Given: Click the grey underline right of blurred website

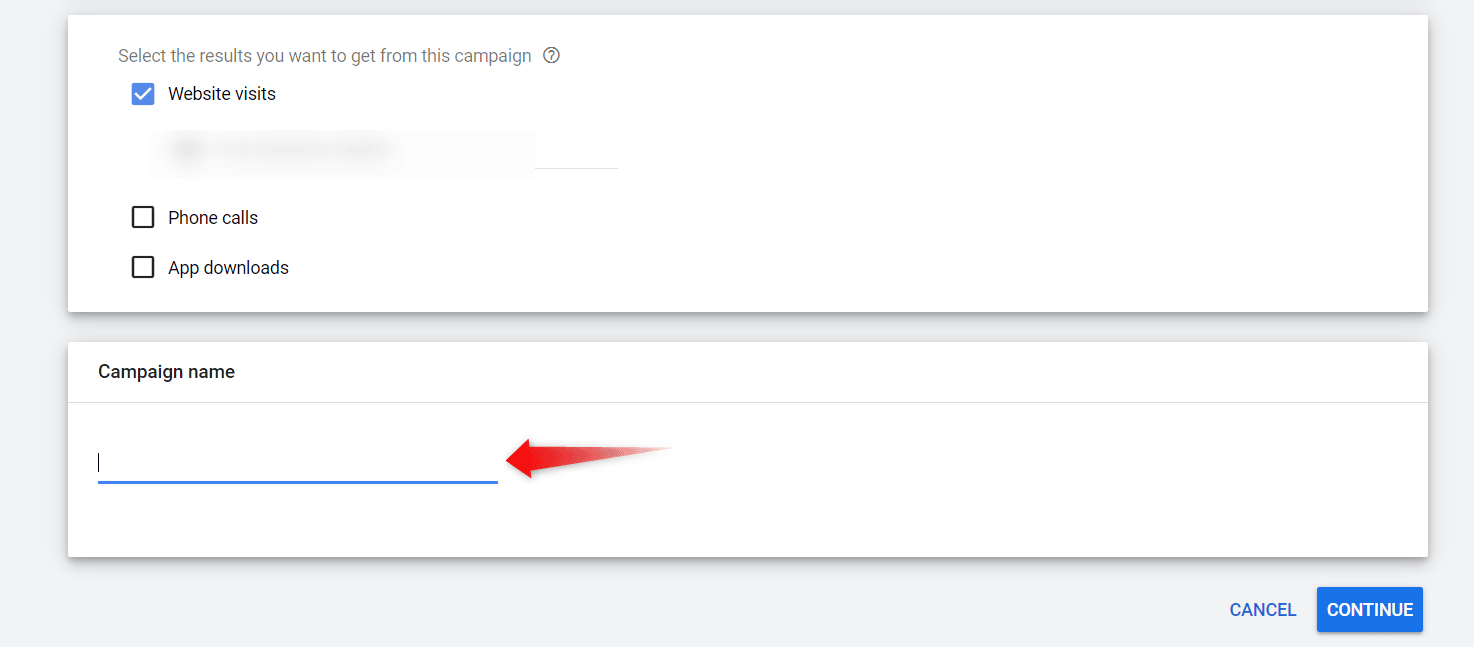Looking at the screenshot, I should point(577,168).
